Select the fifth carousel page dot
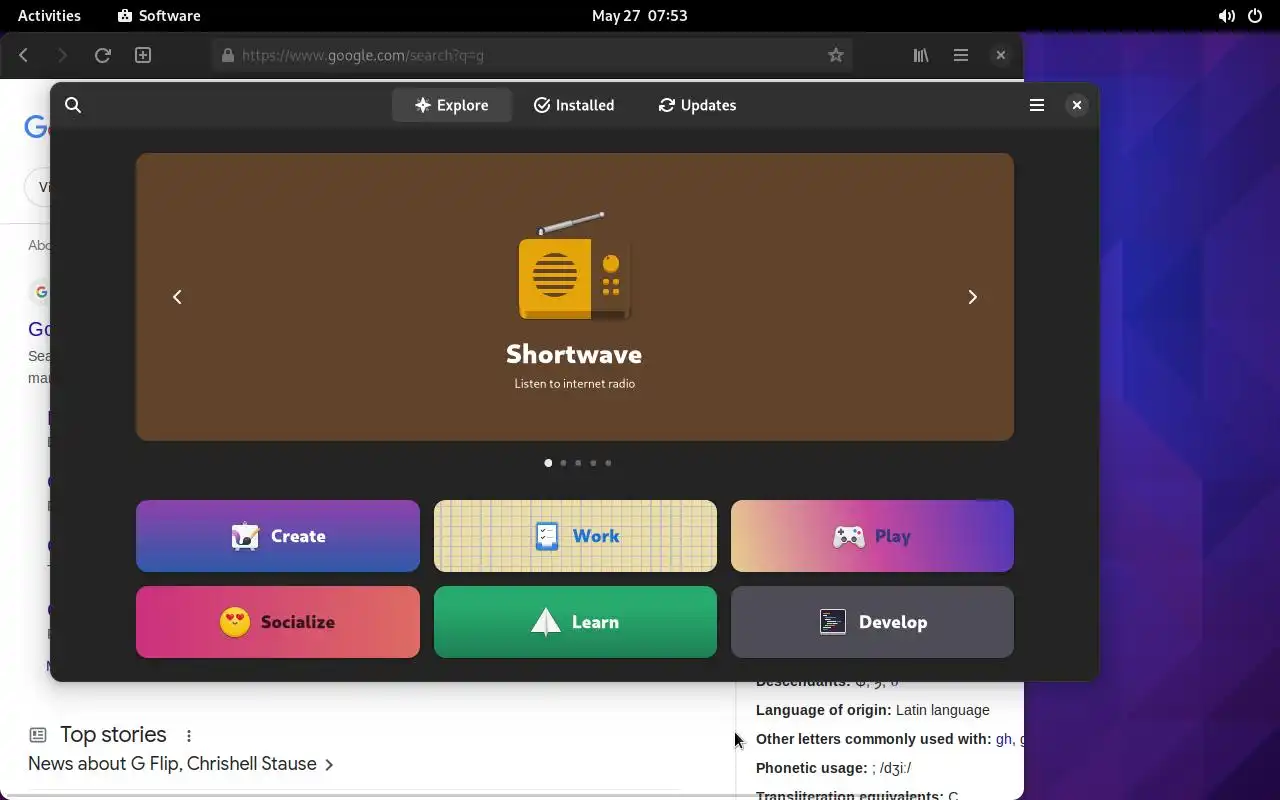Image resolution: width=1280 pixels, height=800 pixels. (x=608, y=463)
